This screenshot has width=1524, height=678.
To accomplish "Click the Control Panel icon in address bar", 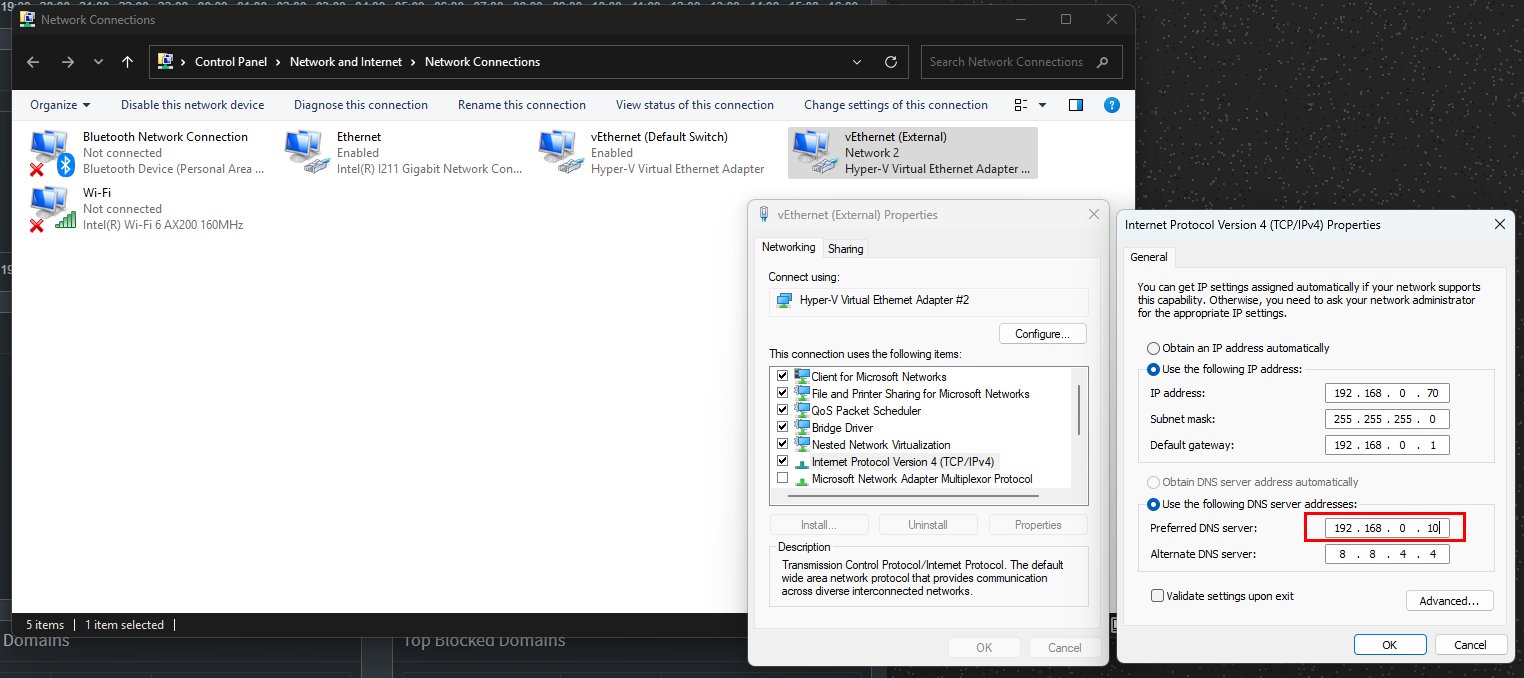I will [166, 61].
